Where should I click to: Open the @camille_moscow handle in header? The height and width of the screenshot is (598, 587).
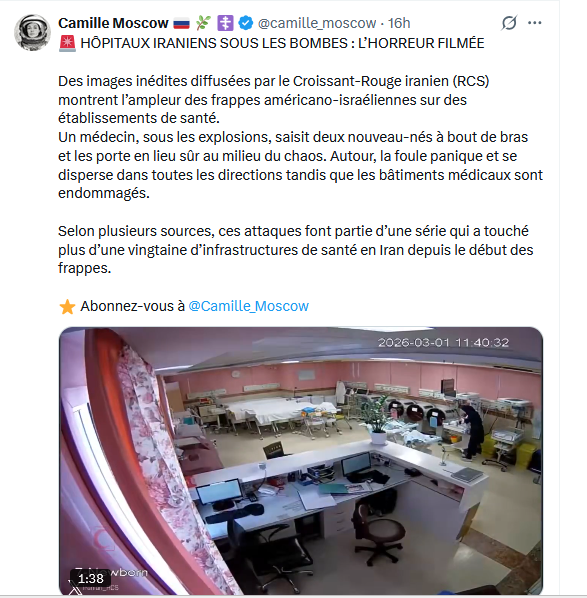coord(317,23)
